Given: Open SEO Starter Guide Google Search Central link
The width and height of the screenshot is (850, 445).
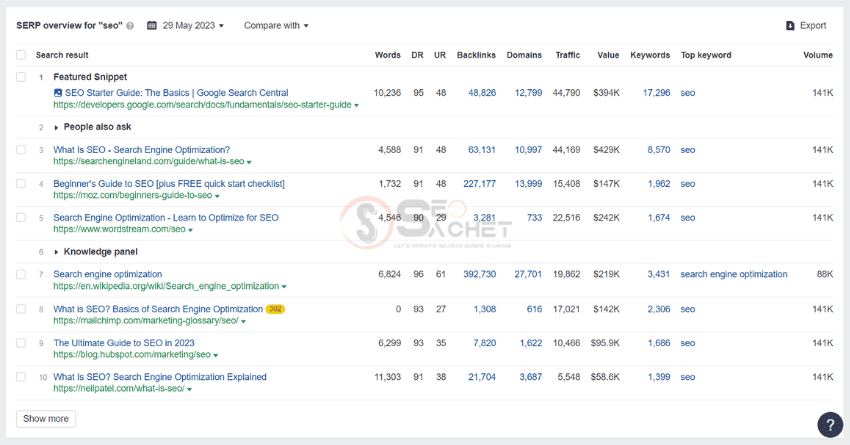Looking at the screenshot, I should [177, 93].
